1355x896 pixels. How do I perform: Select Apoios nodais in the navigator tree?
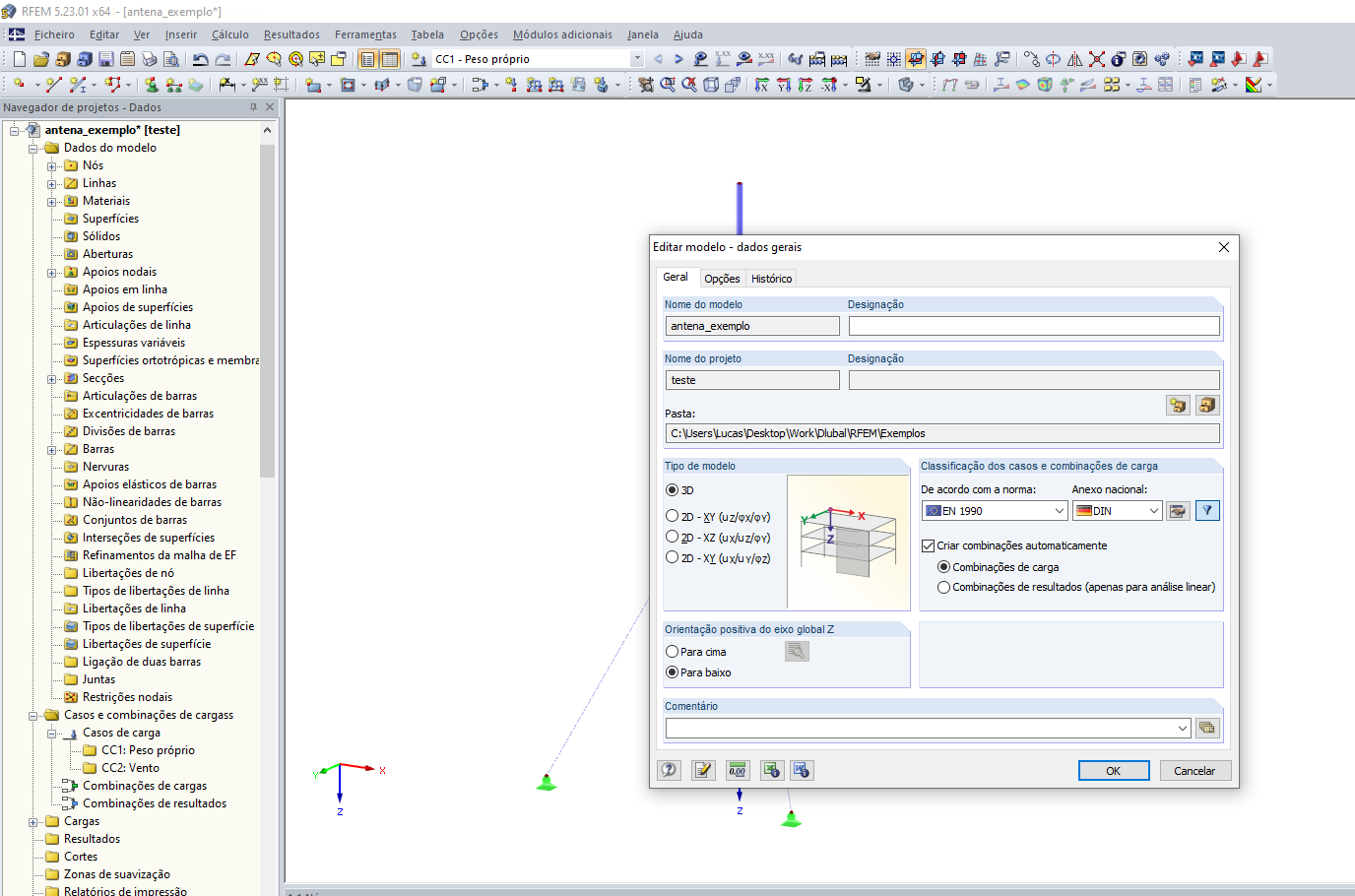[119, 272]
